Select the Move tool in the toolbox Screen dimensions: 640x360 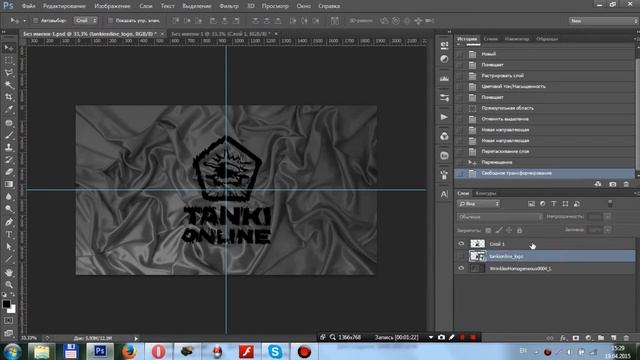(x=9, y=48)
